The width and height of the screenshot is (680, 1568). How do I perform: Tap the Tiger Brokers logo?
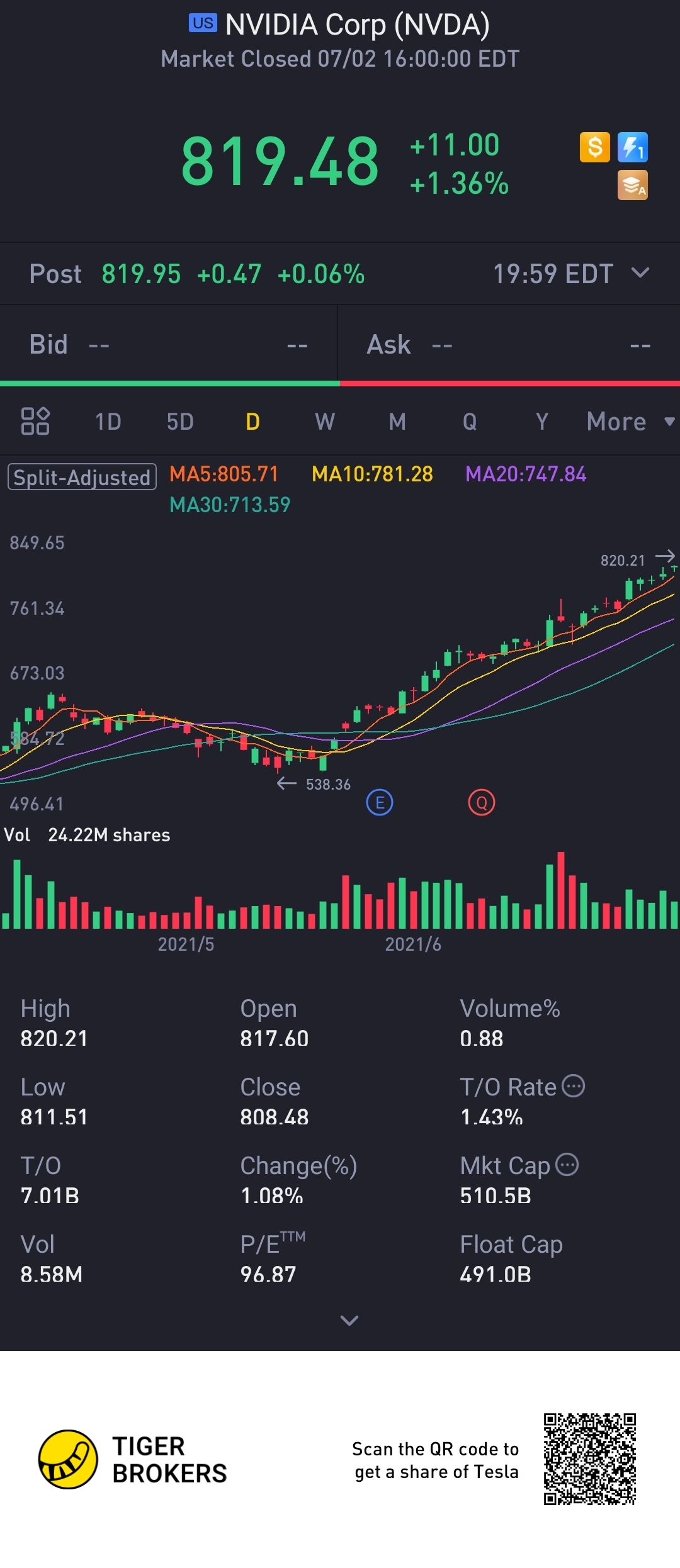coord(133,1459)
